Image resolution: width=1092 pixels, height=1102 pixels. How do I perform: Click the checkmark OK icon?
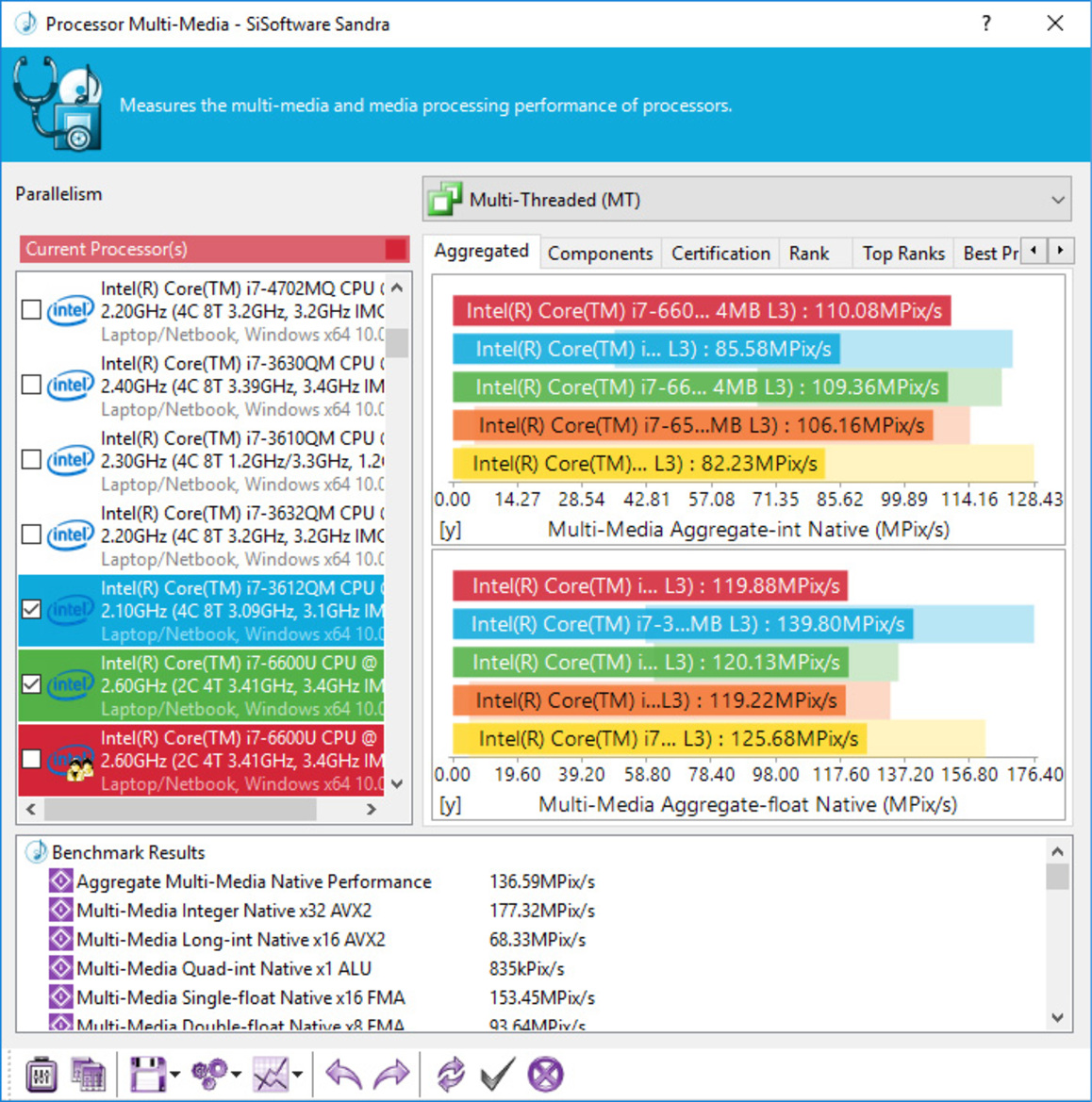[x=498, y=1074]
